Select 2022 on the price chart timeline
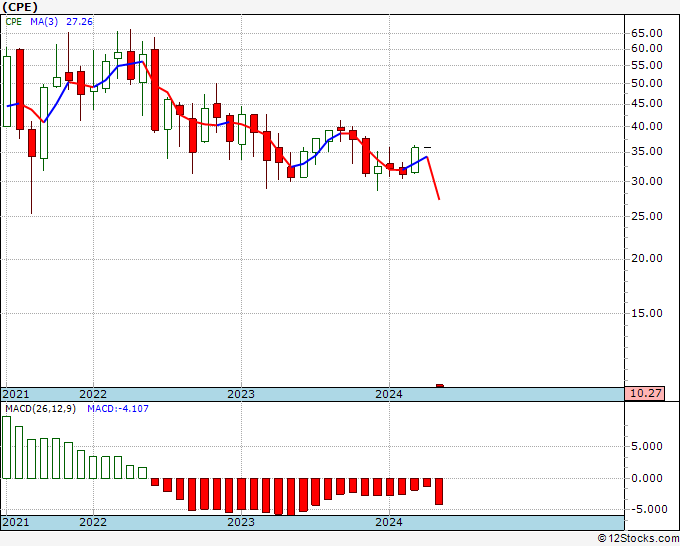Image resolution: width=680 pixels, height=546 pixels. [93, 394]
